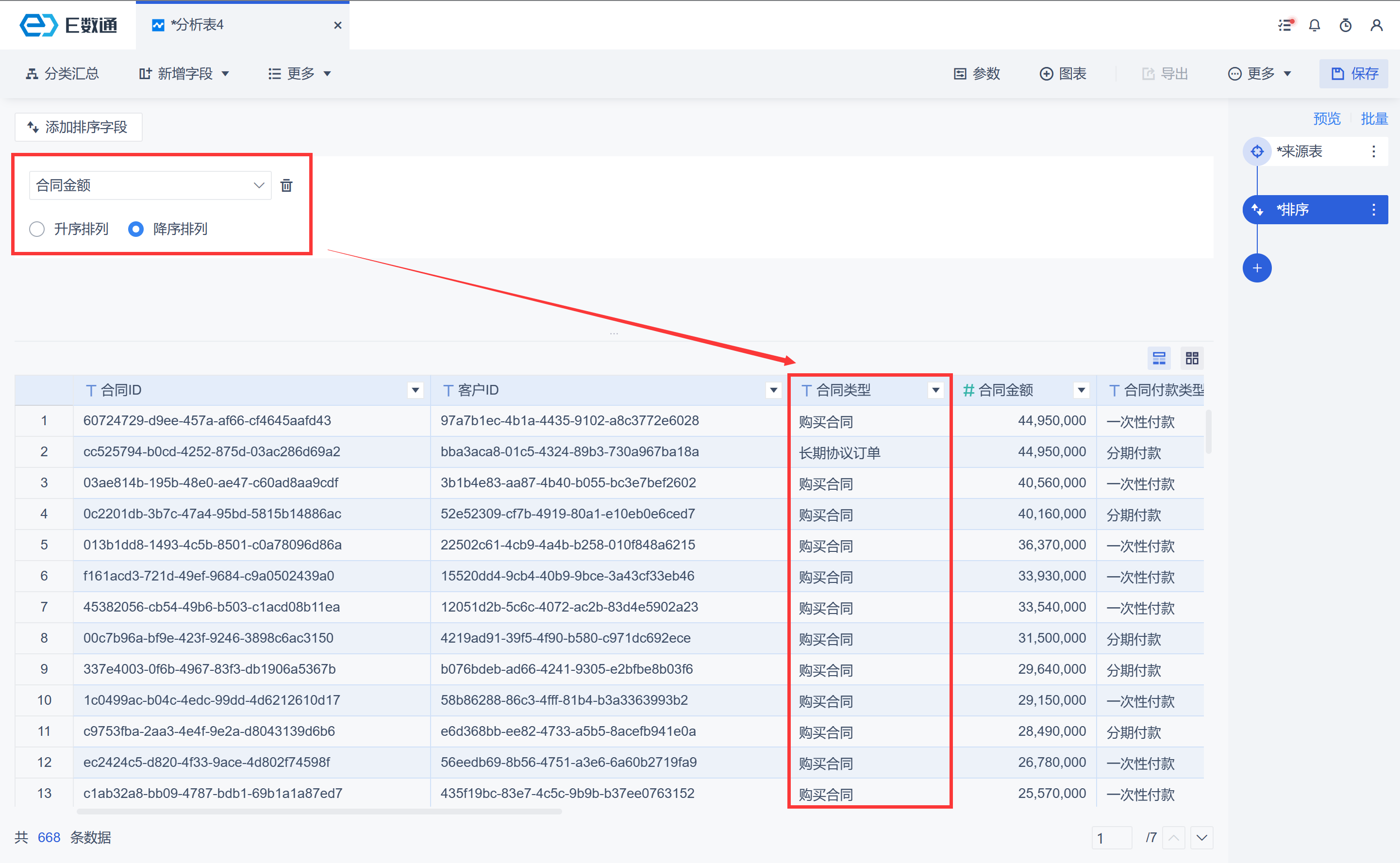The height and width of the screenshot is (863, 1400).
Task: Click the page number input field
Action: pos(1111,837)
